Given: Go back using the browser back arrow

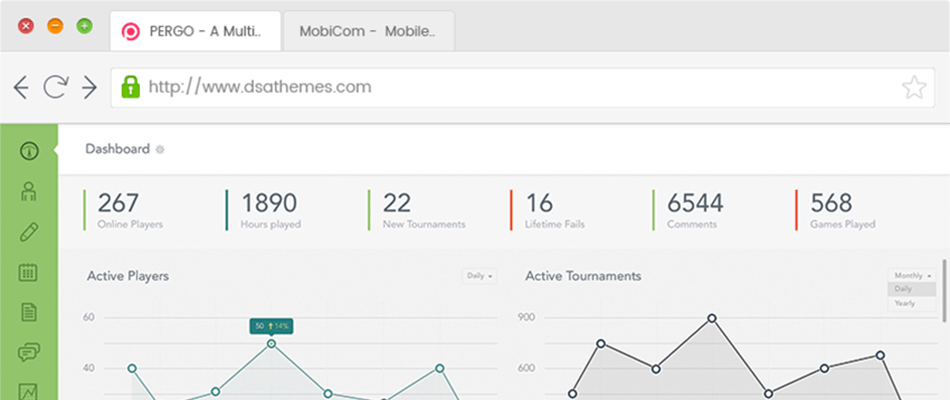Looking at the screenshot, I should tap(21, 87).
